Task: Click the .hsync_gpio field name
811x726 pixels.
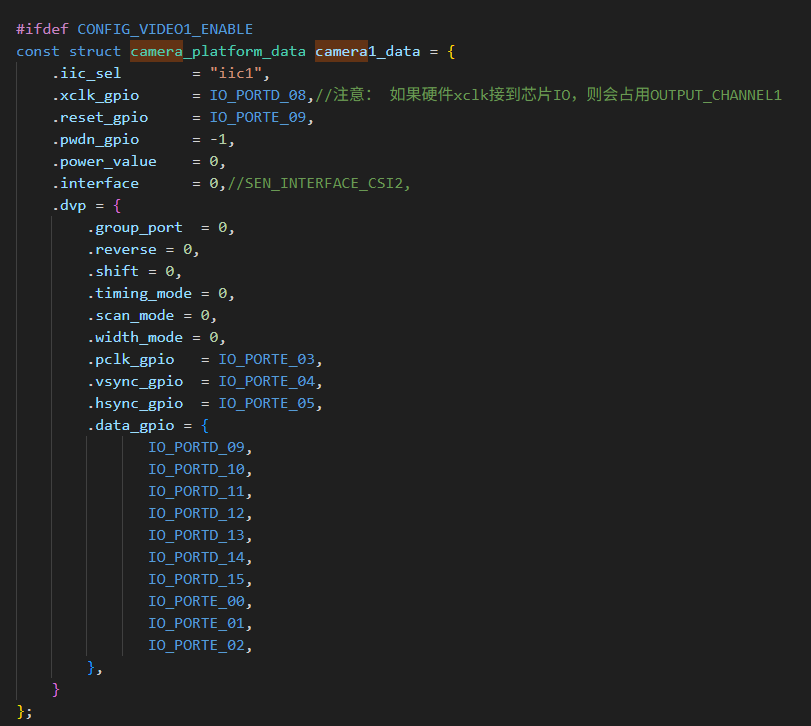Action: coord(134,403)
